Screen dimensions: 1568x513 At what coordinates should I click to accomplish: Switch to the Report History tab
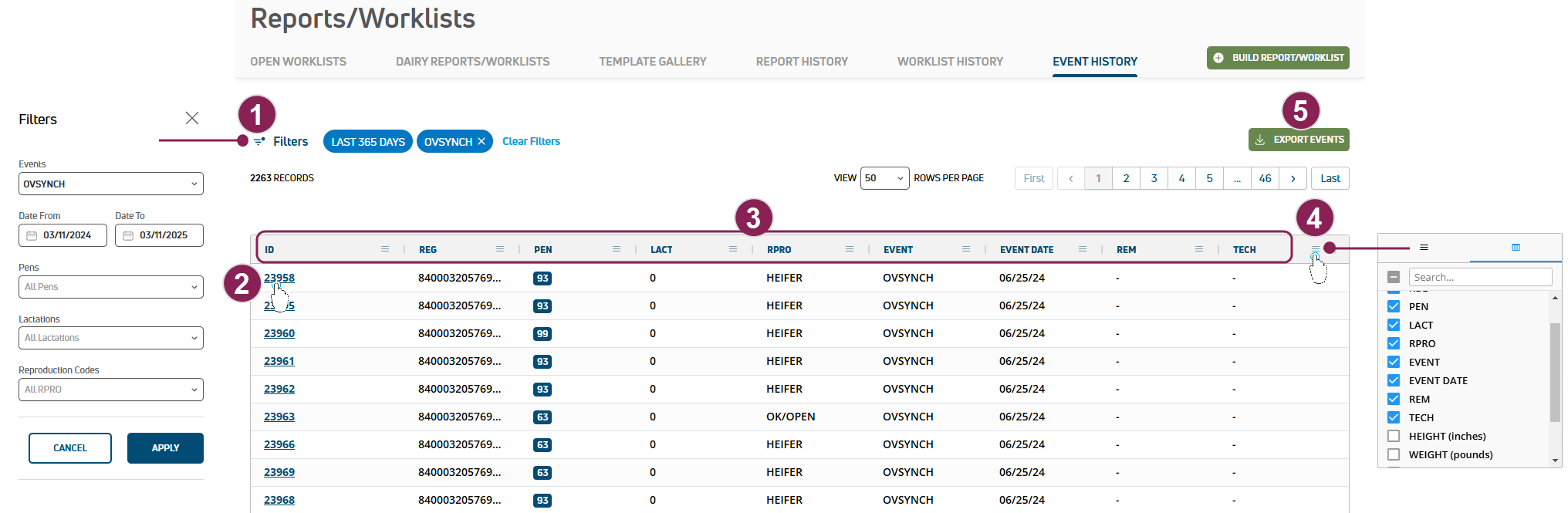coord(802,62)
